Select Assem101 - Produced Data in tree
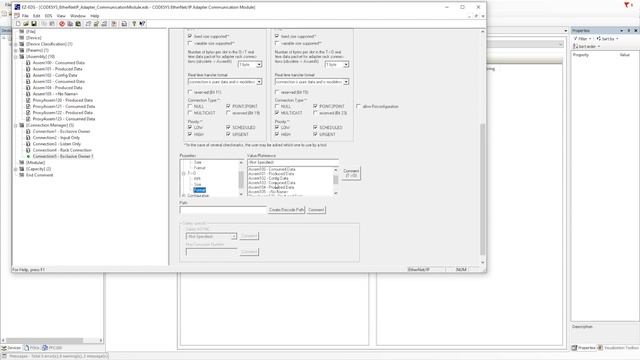 click(x=58, y=69)
